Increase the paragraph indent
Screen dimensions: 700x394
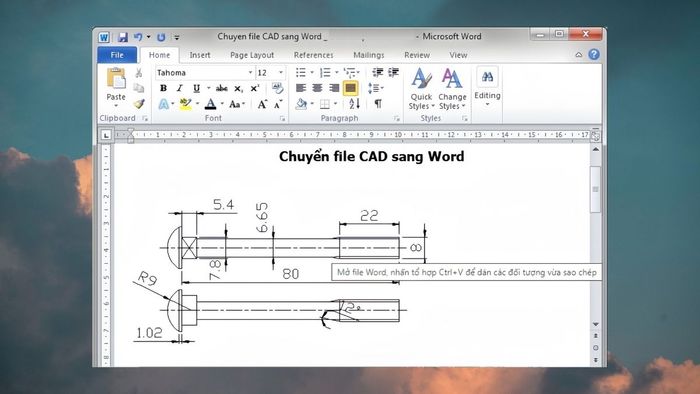coord(393,72)
